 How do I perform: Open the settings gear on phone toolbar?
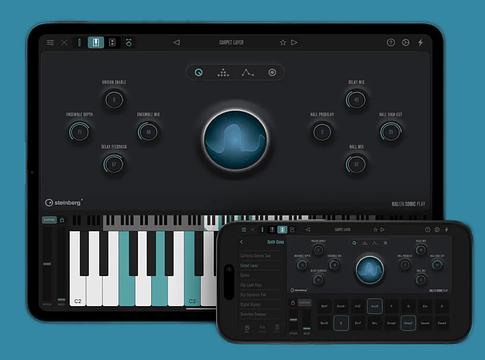(x=437, y=230)
